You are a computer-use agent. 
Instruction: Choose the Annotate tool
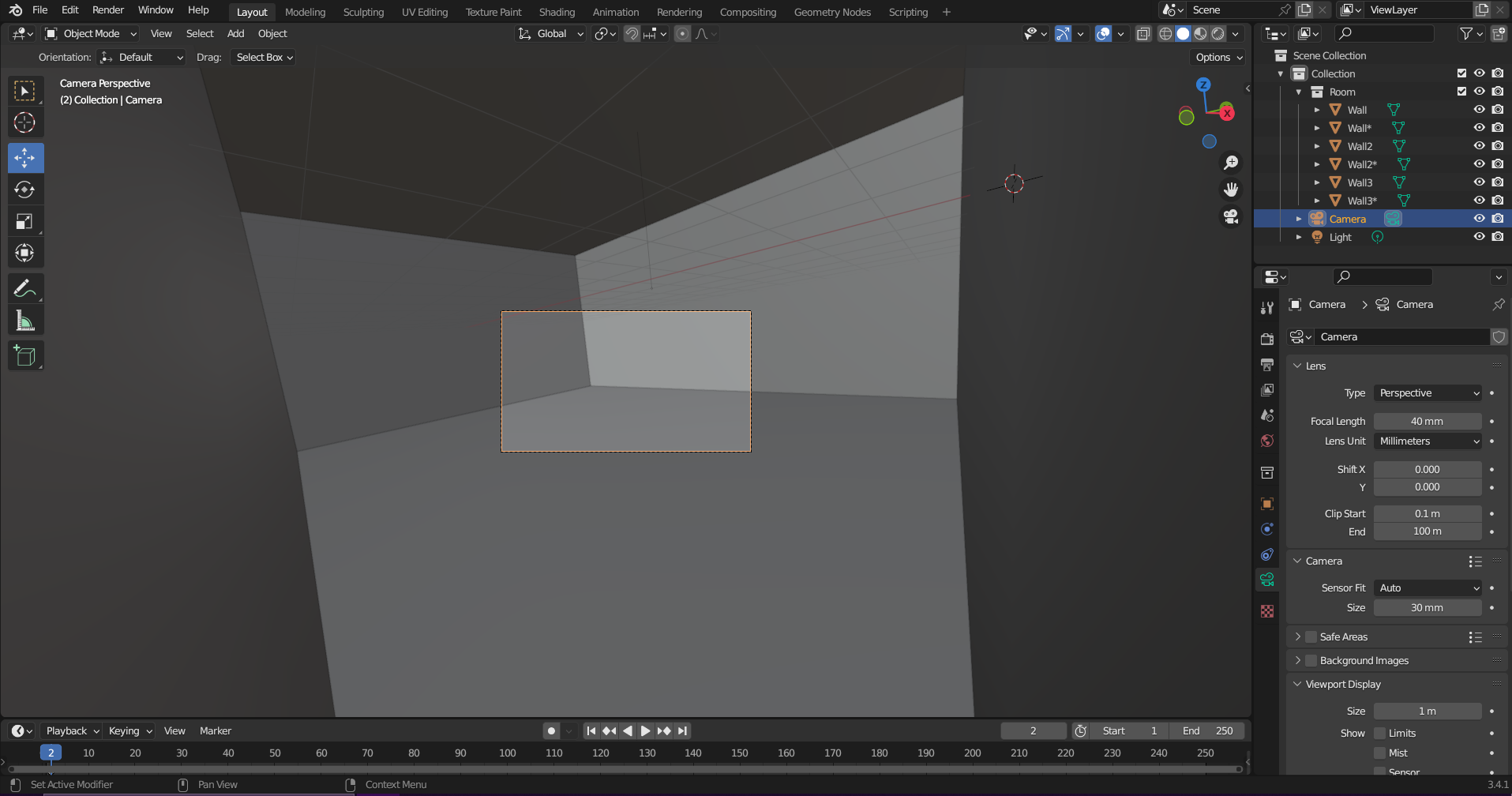(x=25, y=287)
